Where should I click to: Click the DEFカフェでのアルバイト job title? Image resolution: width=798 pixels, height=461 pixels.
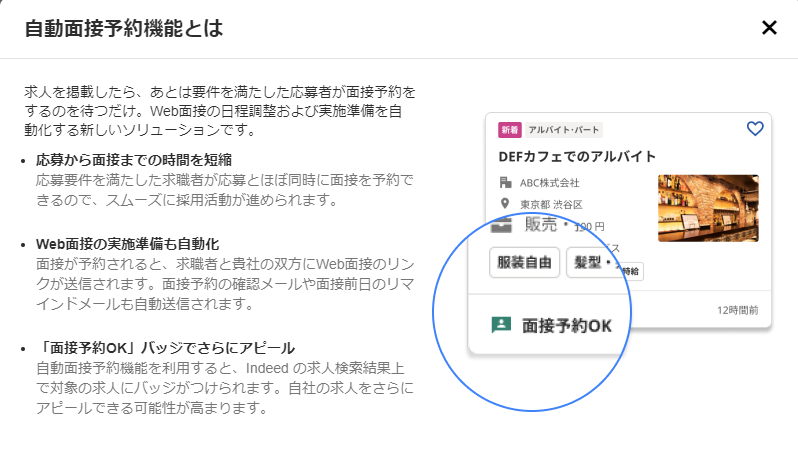click(x=577, y=156)
